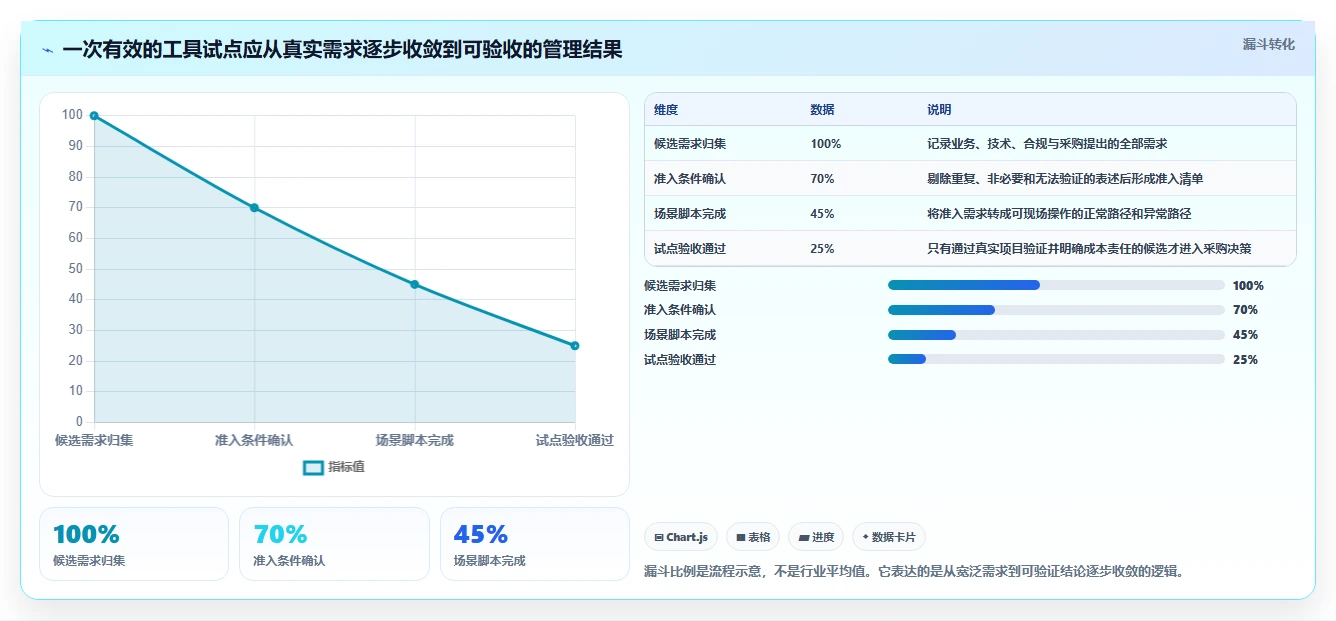Image resolution: width=1336 pixels, height=621 pixels.
Task: Click the 场景脚本完成 x-axis label
Action: click(x=415, y=440)
